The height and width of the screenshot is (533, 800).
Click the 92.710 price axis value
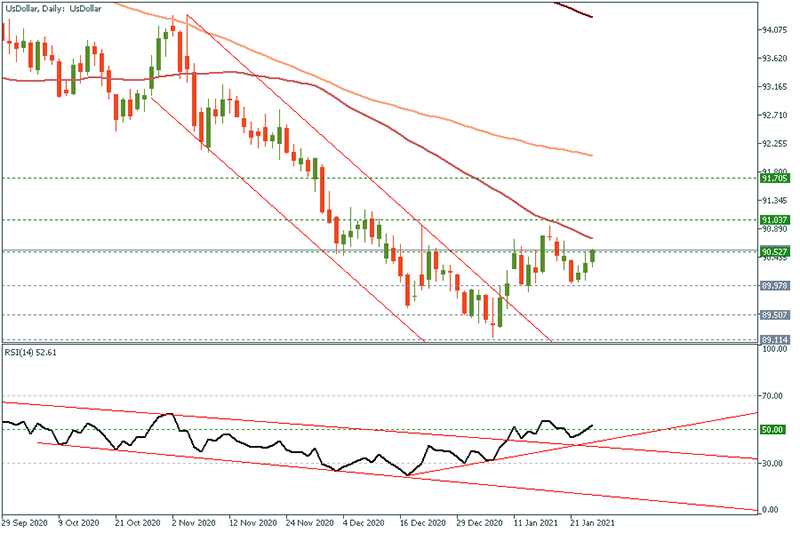(x=774, y=115)
